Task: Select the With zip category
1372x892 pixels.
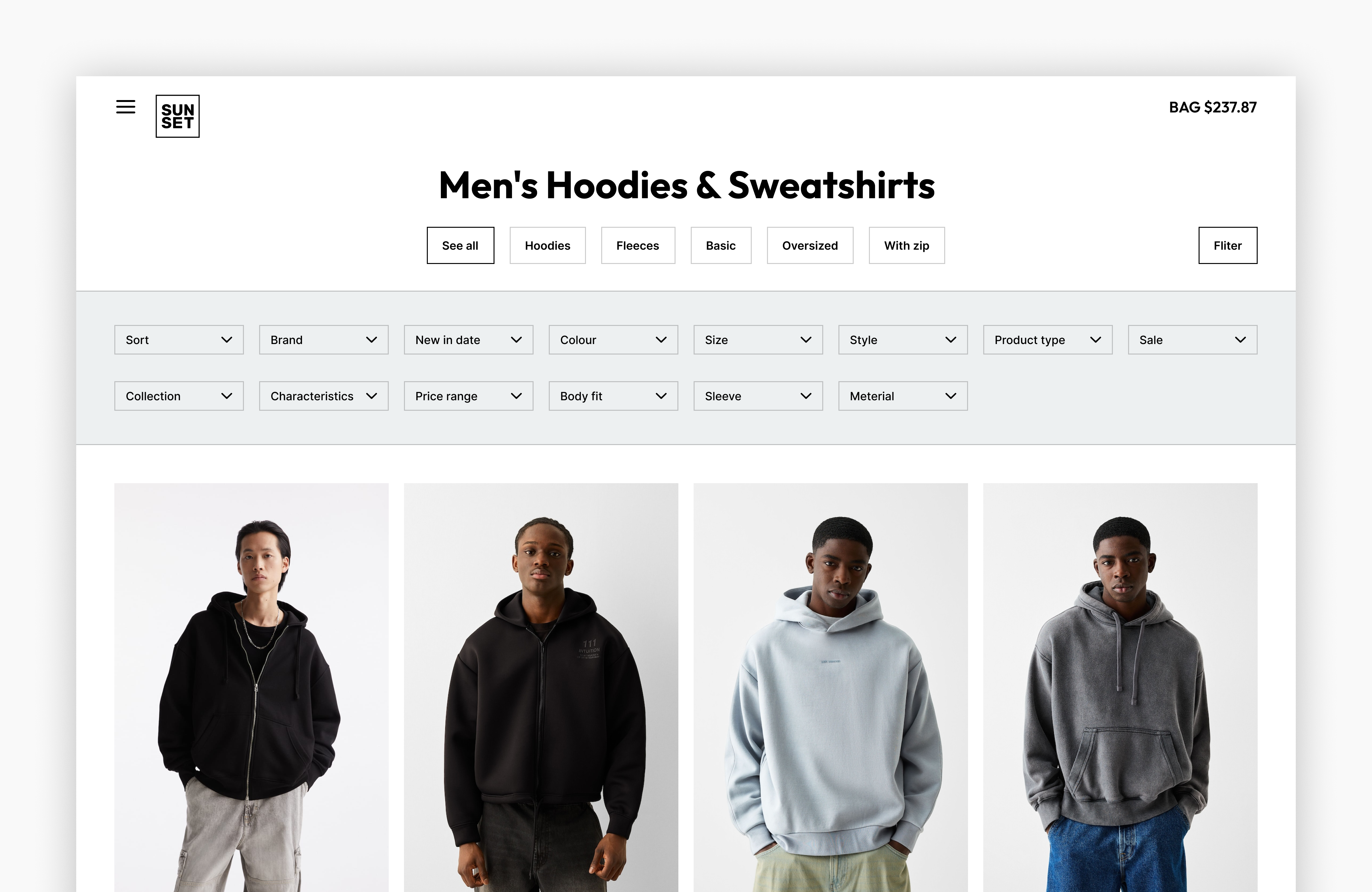Action: point(907,246)
